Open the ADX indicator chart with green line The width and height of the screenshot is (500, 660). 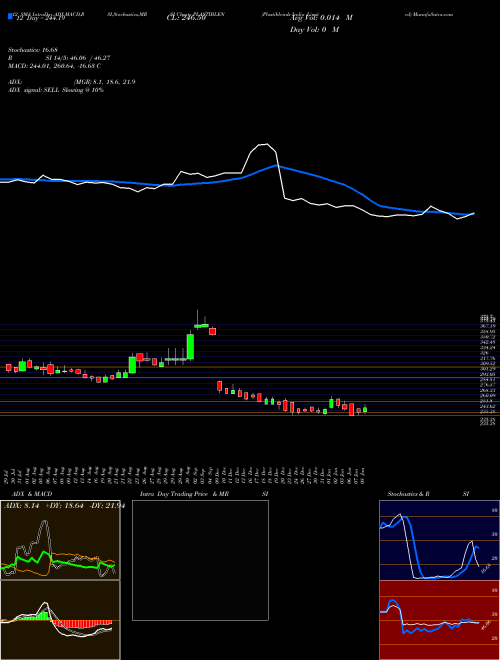[60, 540]
